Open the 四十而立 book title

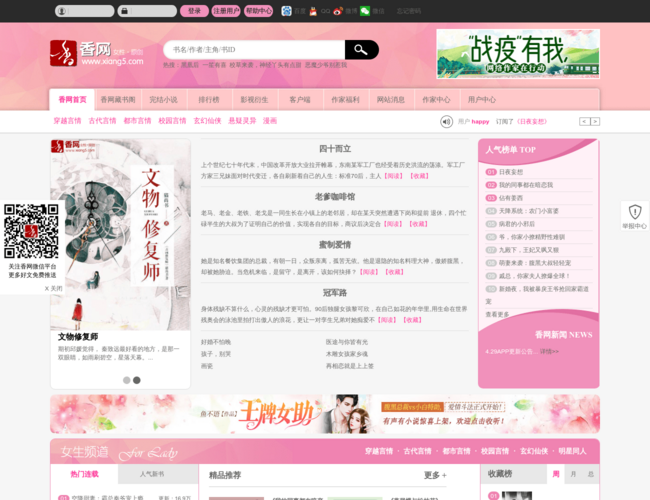point(335,148)
